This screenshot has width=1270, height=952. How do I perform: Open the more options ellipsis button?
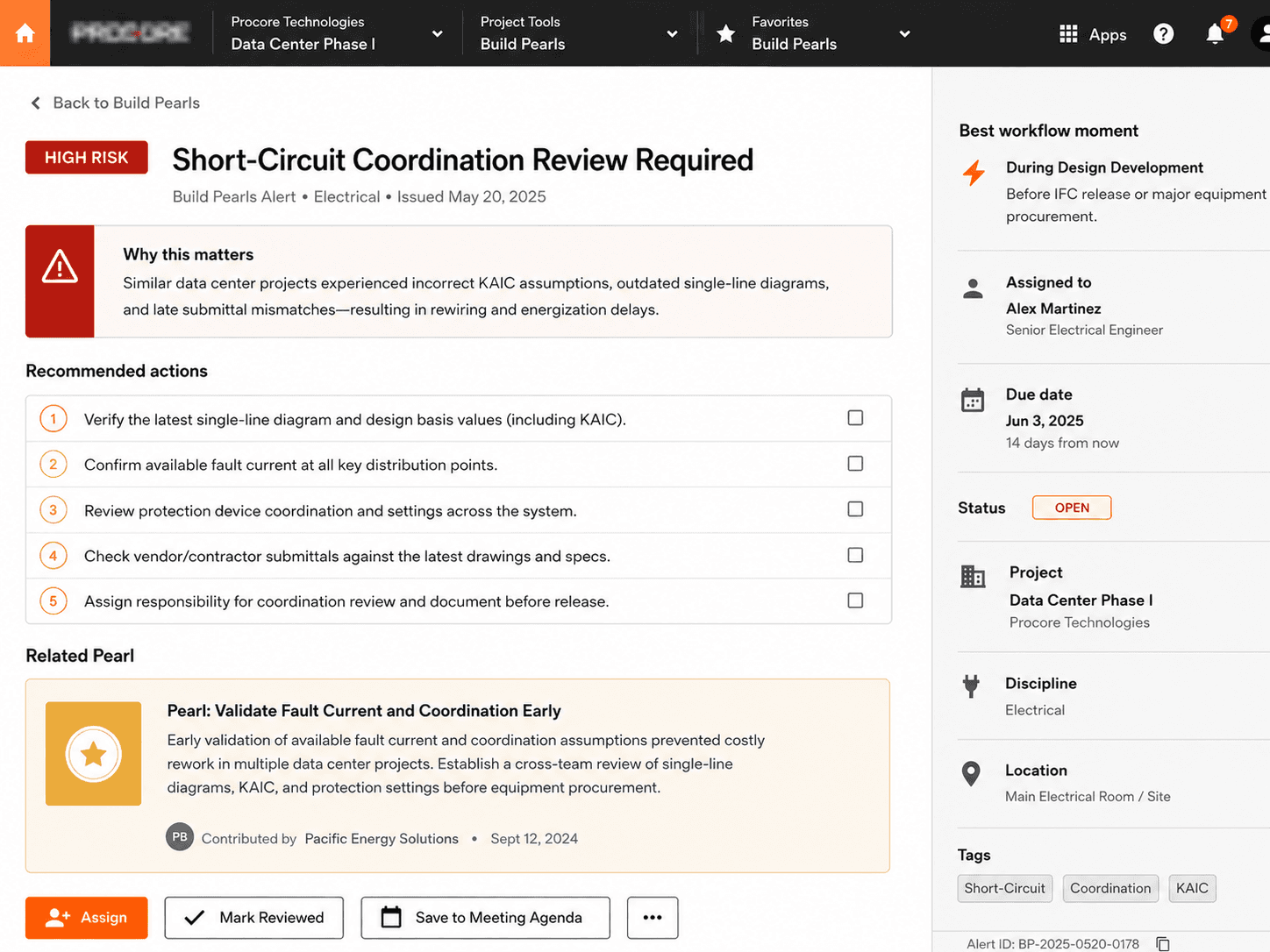653,918
